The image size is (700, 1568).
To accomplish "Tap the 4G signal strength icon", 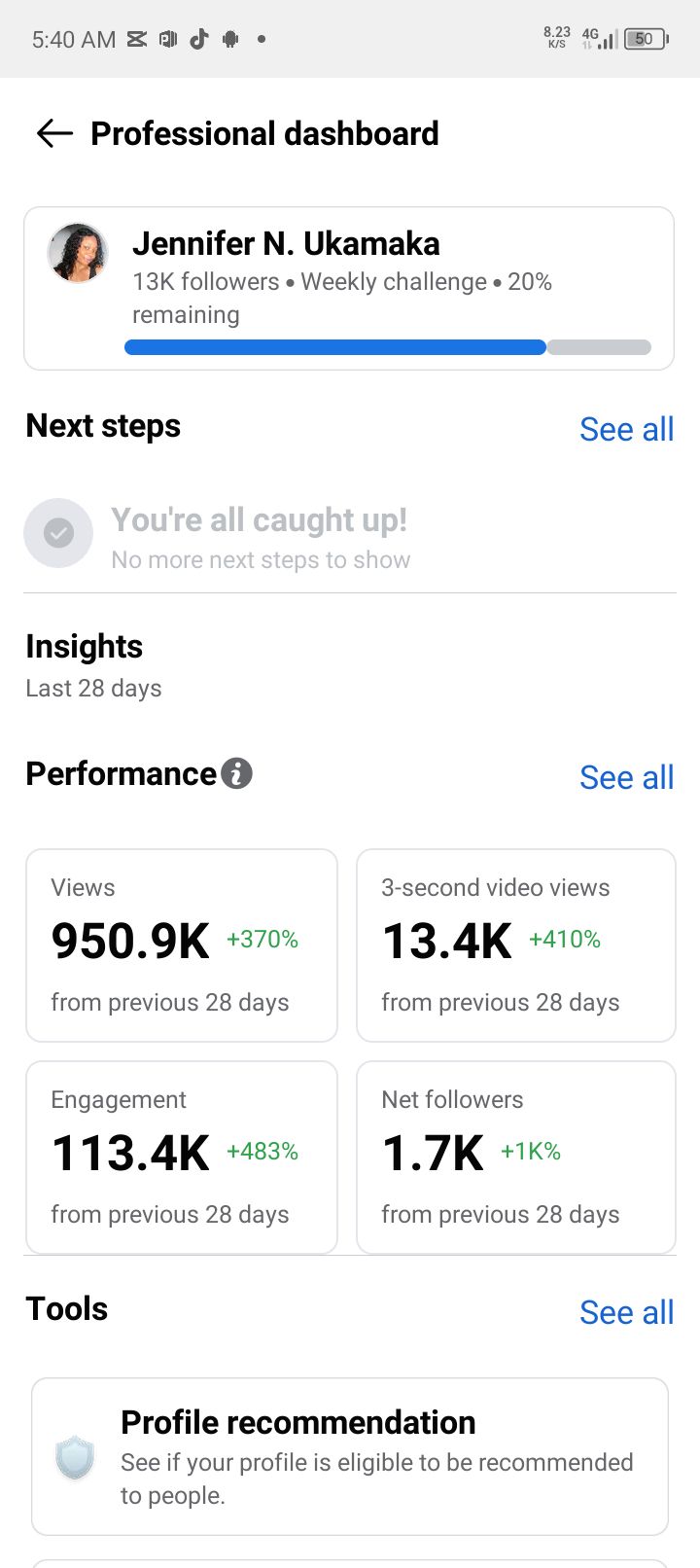I will (x=599, y=39).
